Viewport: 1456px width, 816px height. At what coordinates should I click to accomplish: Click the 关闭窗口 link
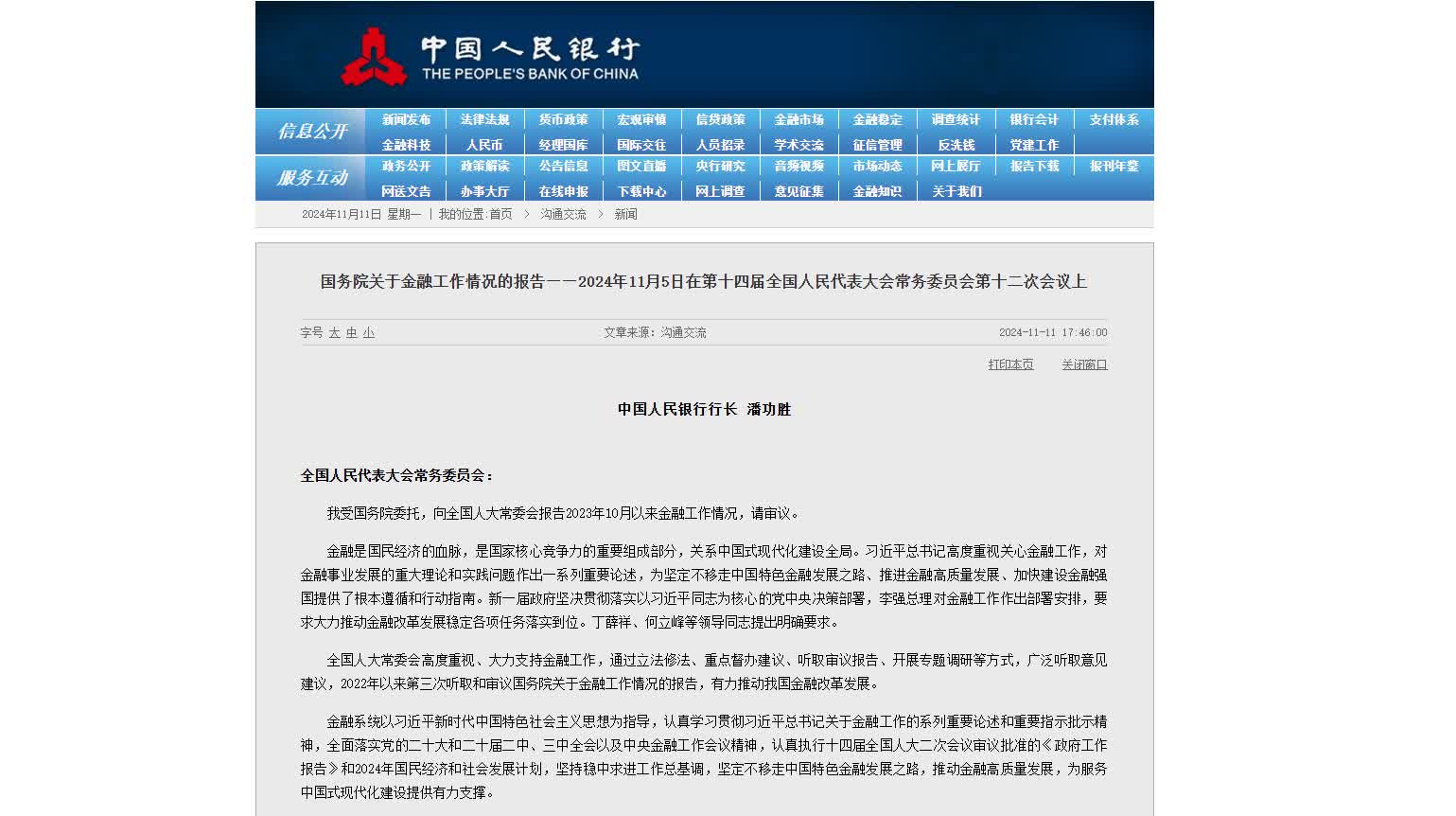[1083, 365]
